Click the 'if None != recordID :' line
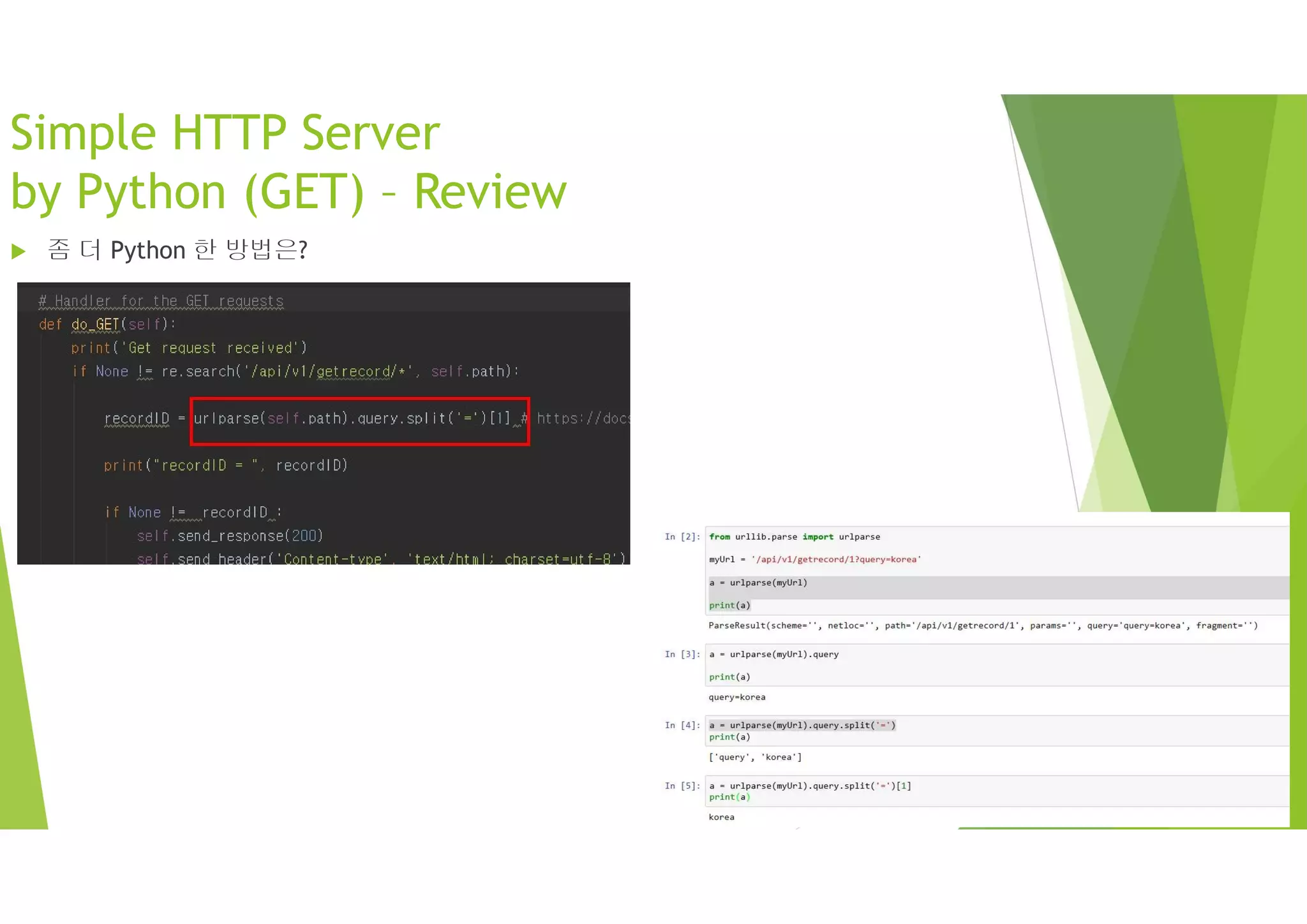This screenshot has height=924, width=1307. 193,512
